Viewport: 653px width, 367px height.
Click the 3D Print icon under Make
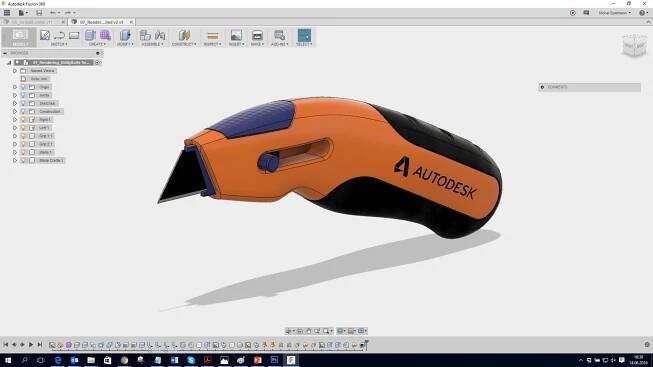[x=257, y=35]
